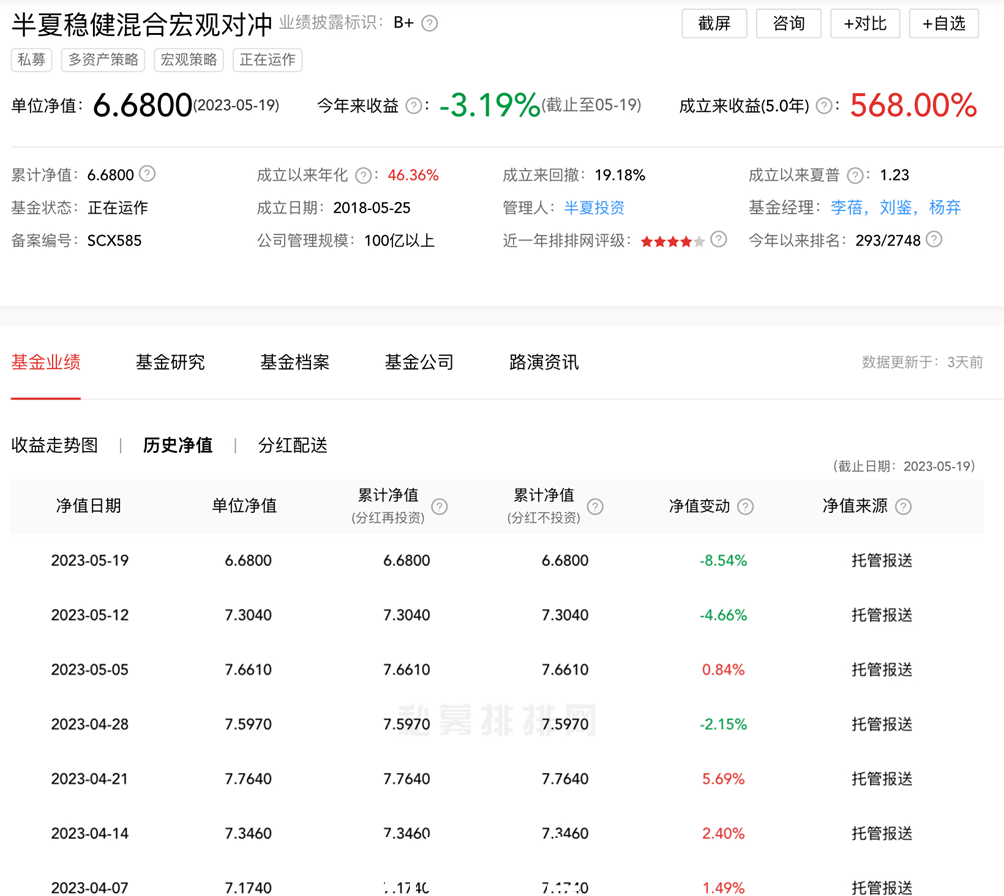Click the 数据更新于: 3天前 text
The height and width of the screenshot is (896, 1004).
[922, 362]
